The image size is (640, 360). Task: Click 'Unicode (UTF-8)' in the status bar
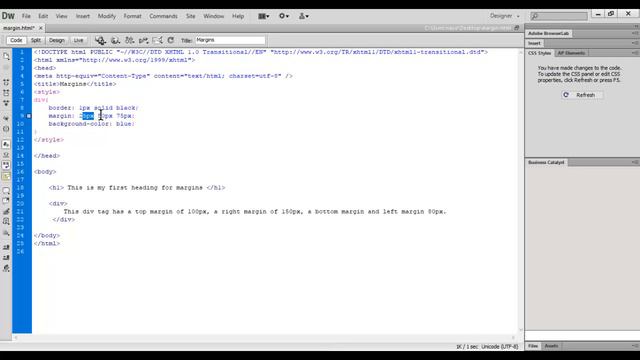[500, 347]
